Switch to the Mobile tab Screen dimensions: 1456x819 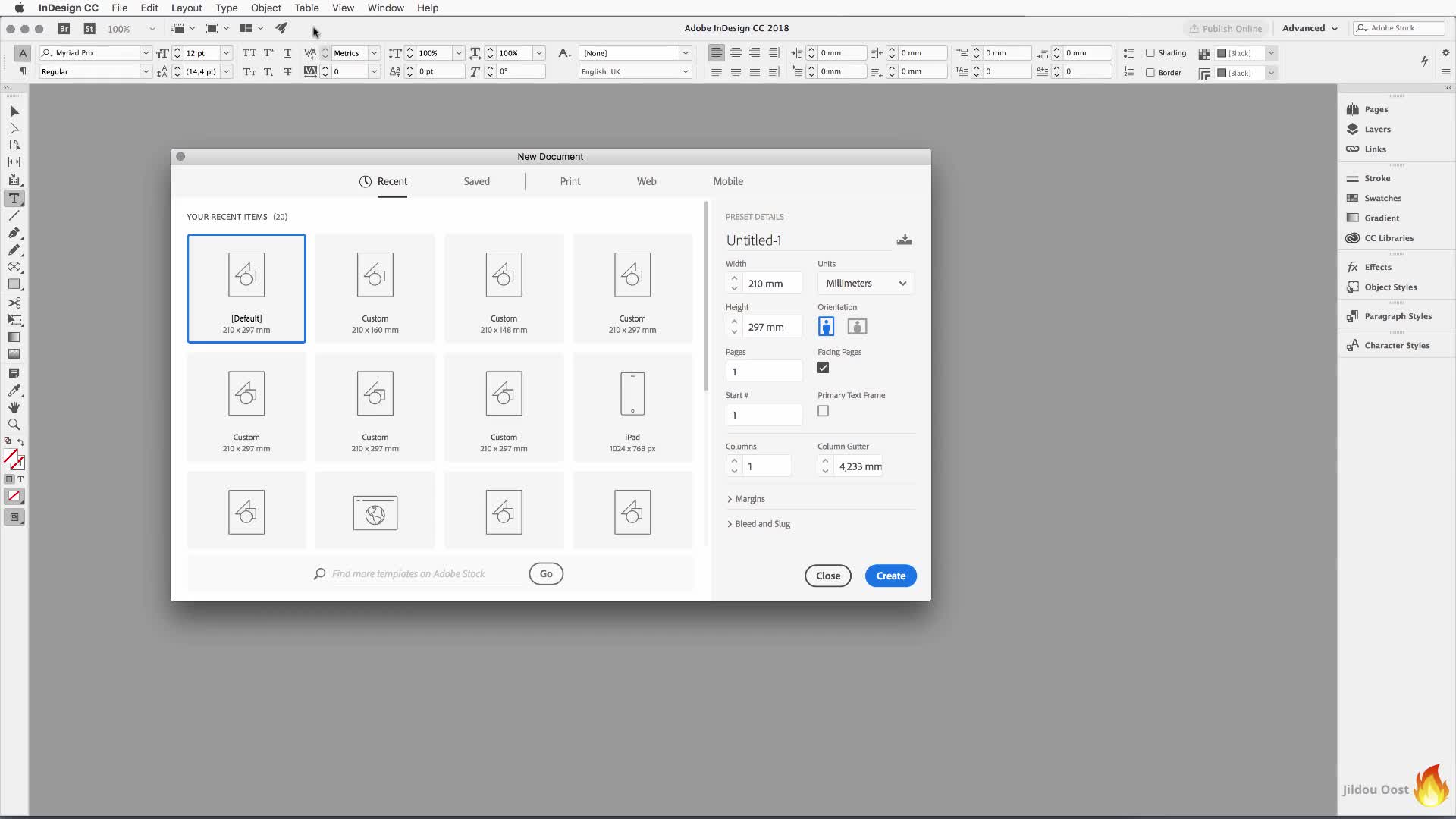pos(728,181)
